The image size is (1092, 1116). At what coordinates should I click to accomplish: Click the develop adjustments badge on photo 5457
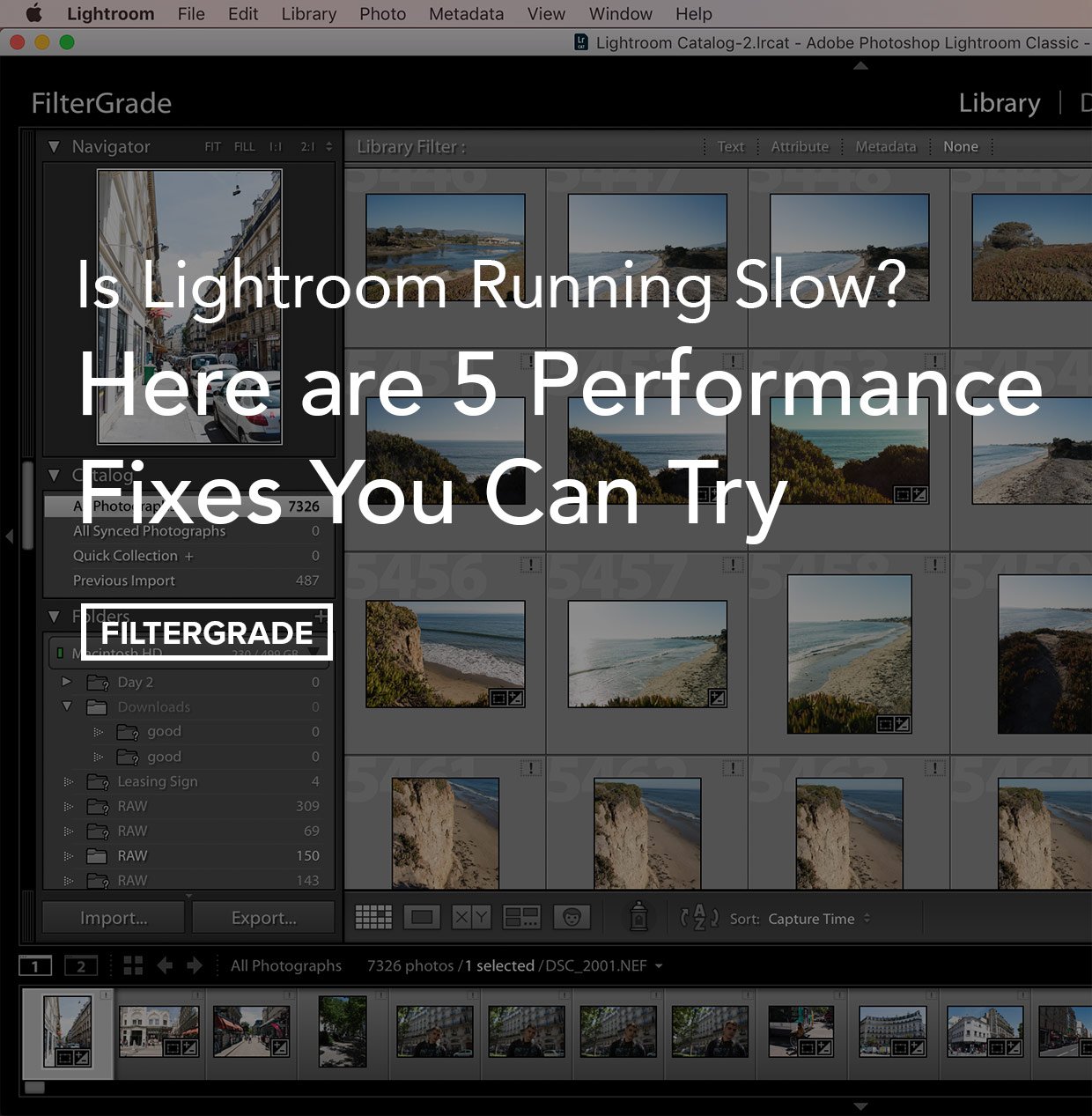[x=718, y=698]
